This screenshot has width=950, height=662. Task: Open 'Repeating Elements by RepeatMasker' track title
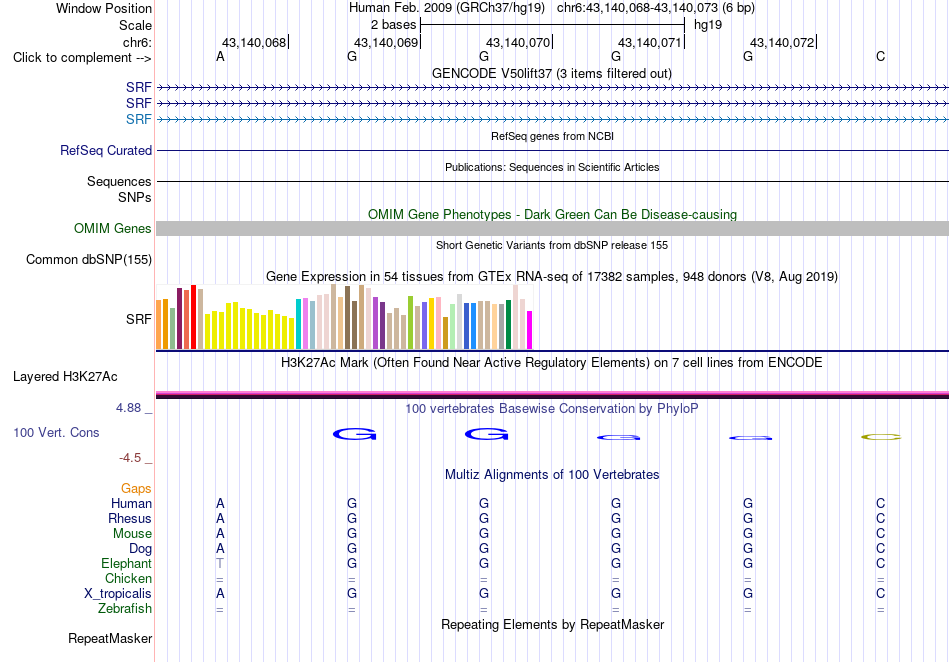click(x=552, y=624)
